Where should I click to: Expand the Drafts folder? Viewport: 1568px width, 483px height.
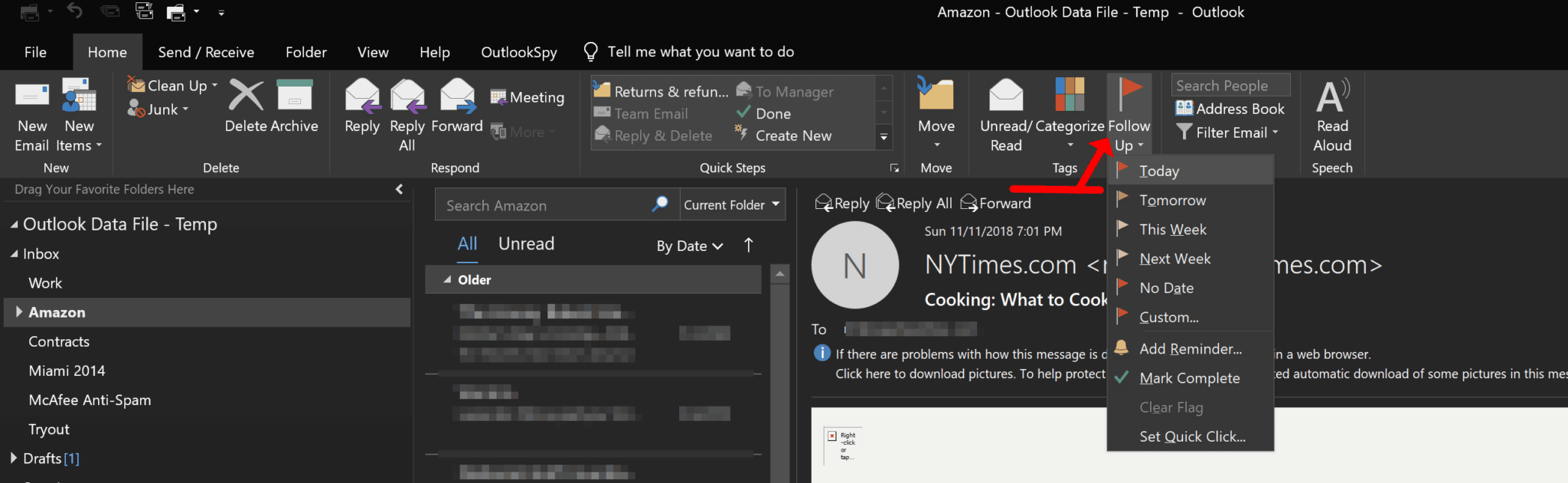(x=14, y=458)
